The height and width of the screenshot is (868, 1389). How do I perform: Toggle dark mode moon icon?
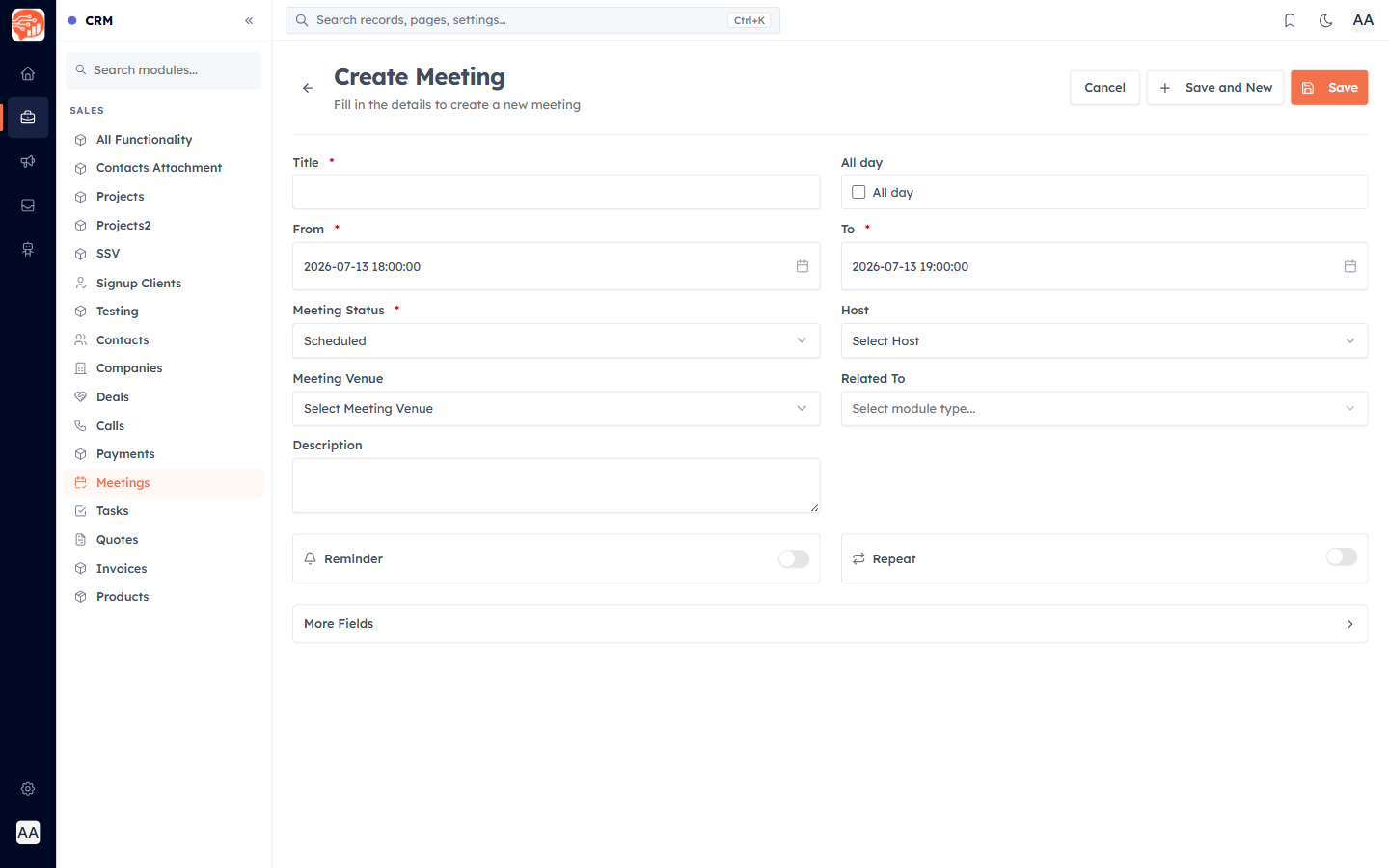1326,20
